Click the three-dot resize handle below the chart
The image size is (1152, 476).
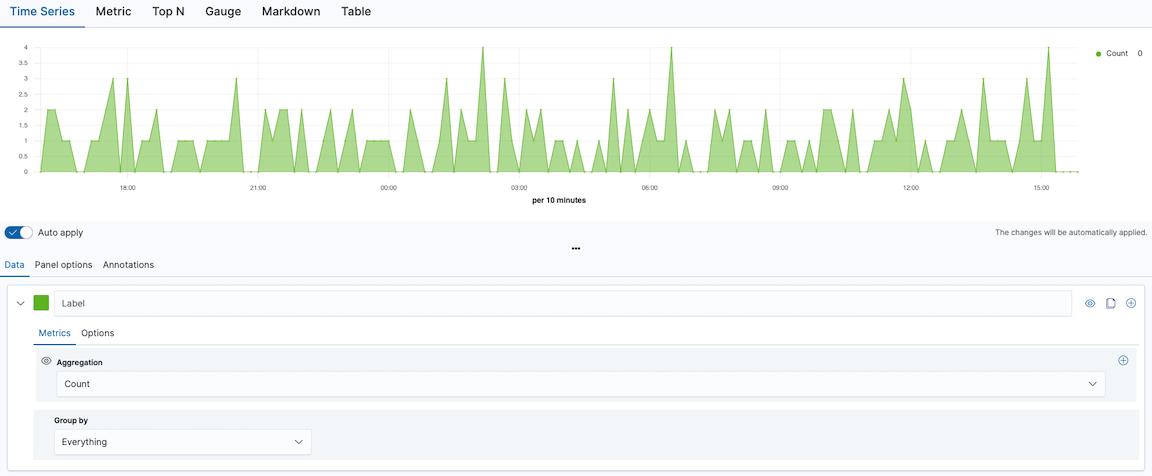pyautogui.click(x=576, y=248)
